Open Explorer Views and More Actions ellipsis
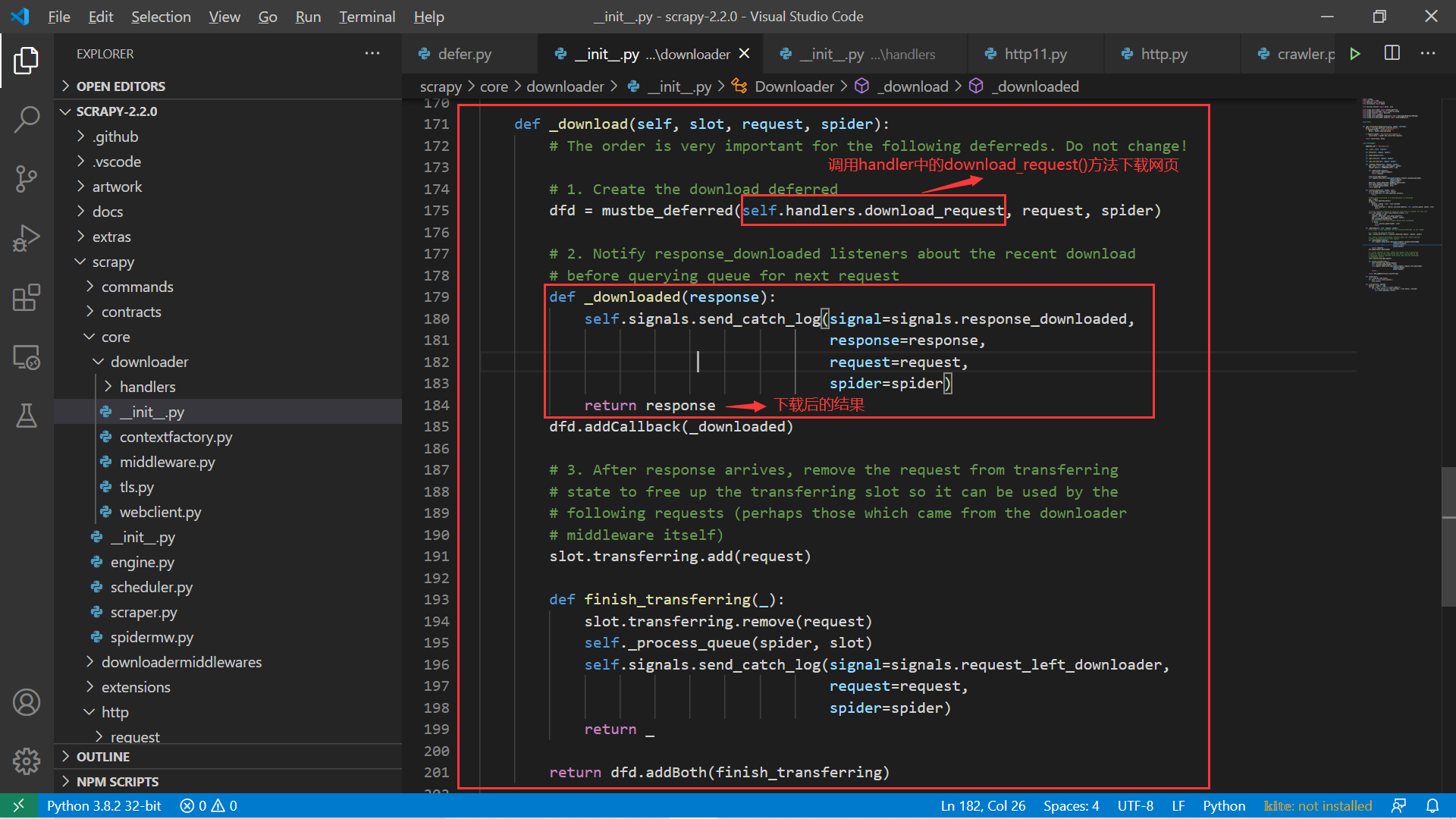Viewport: 1456px width, 819px height. click(x=372, y=53)
